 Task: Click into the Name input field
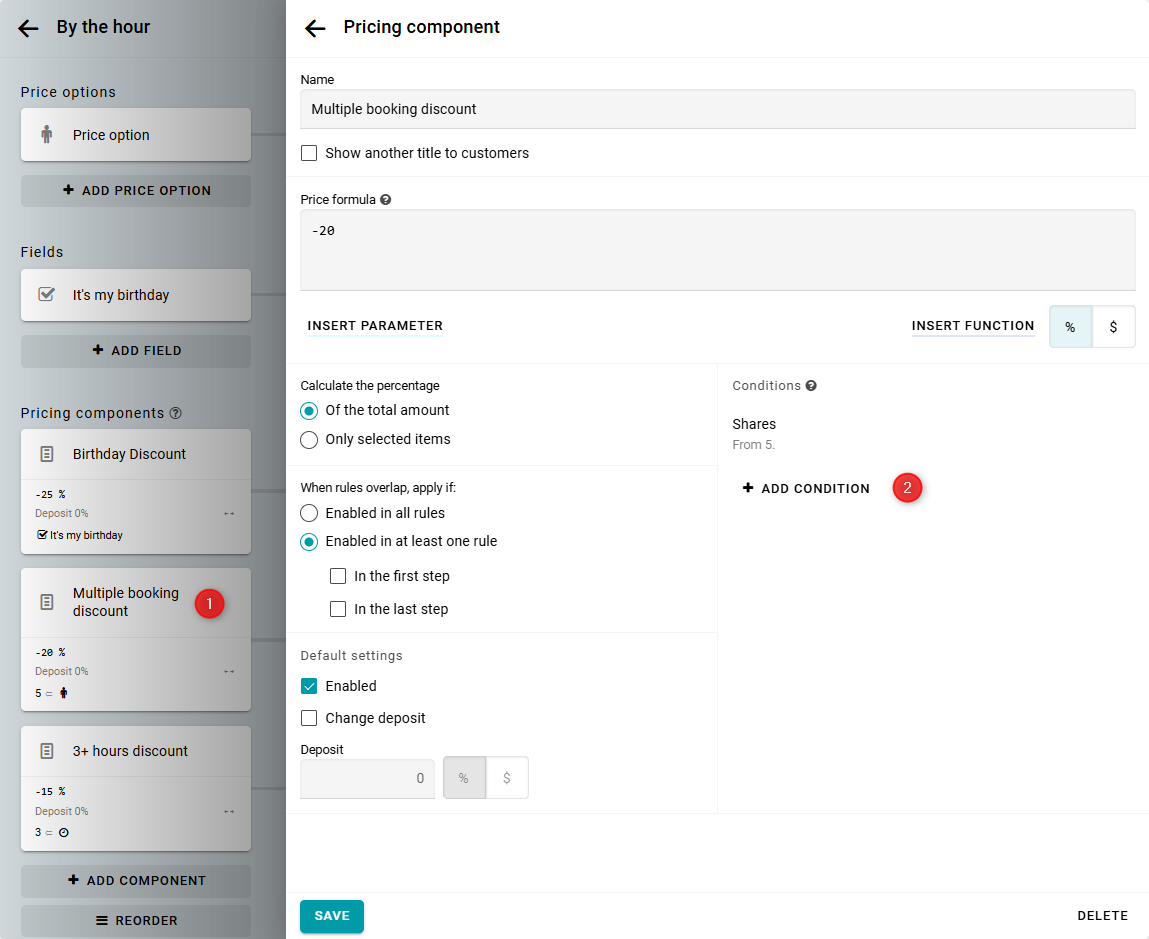pyautogui.click(x=717, y=109)
